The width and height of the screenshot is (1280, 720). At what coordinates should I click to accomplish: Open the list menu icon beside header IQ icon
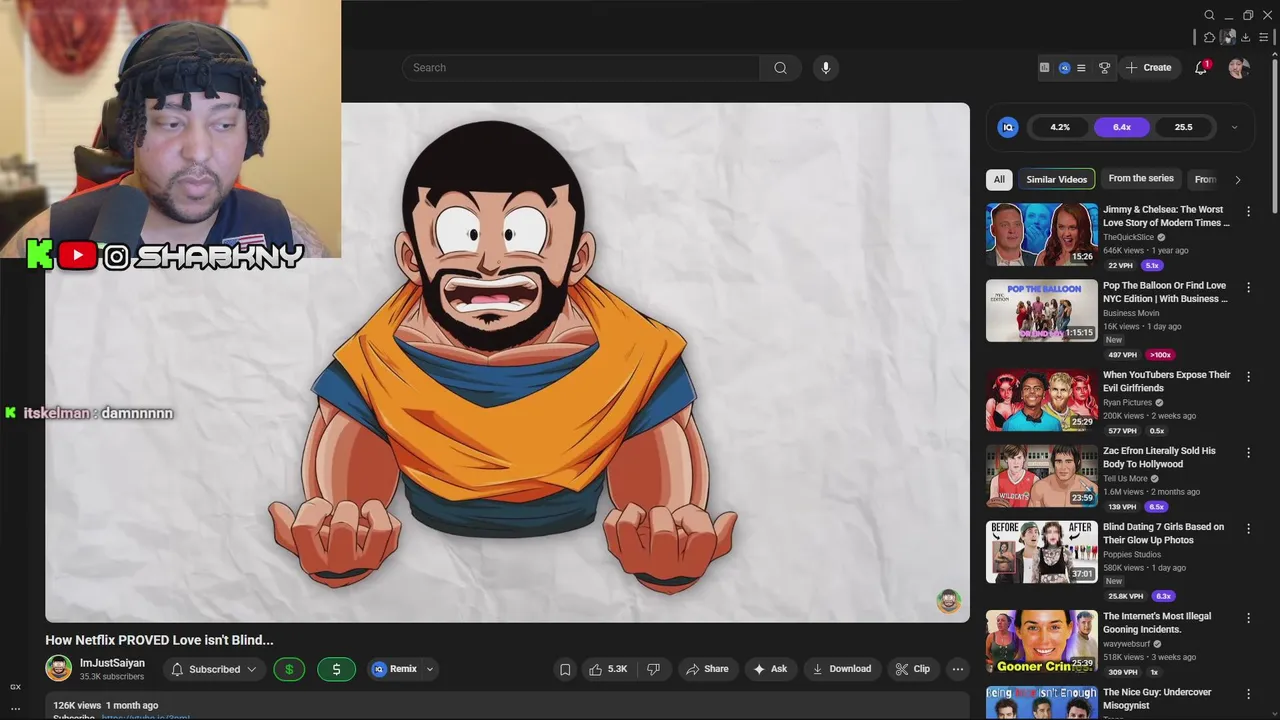1081,68
